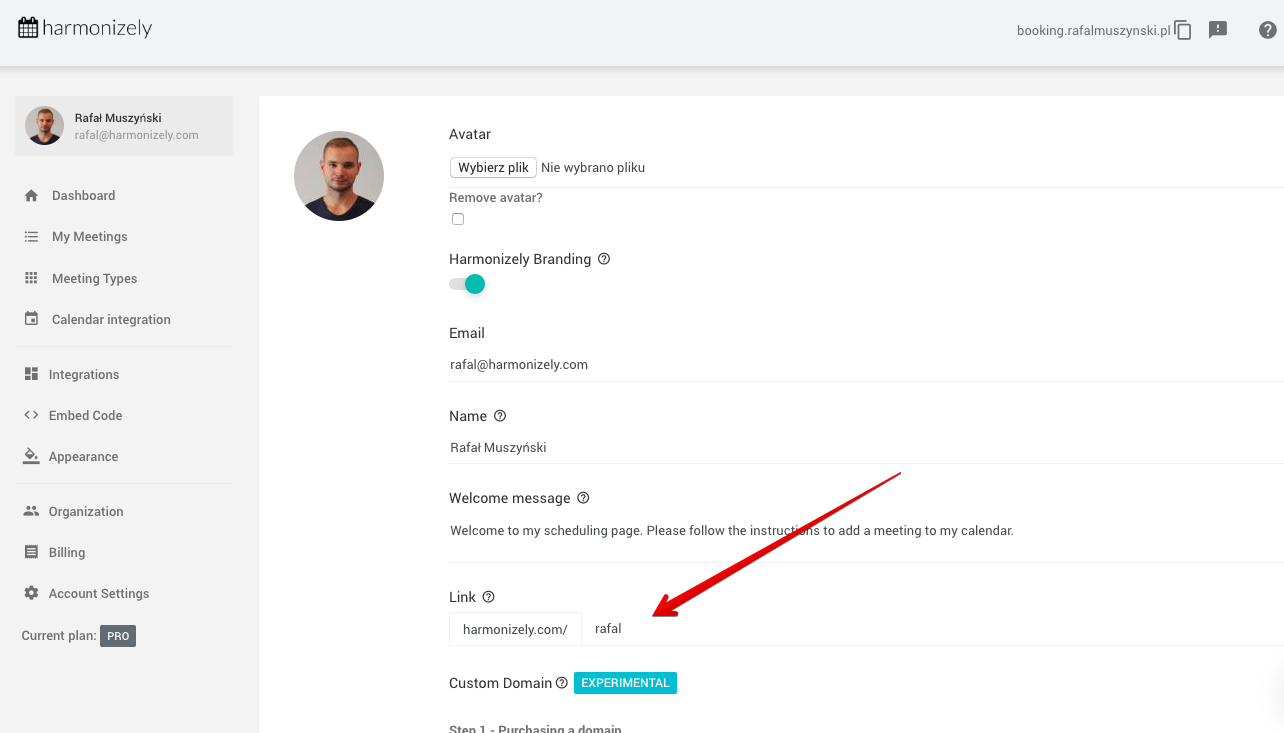The height and width of the screenshot is (733, 1284).
Task: Click the 'Remove avatar?' label
Action: pos(496,198)
